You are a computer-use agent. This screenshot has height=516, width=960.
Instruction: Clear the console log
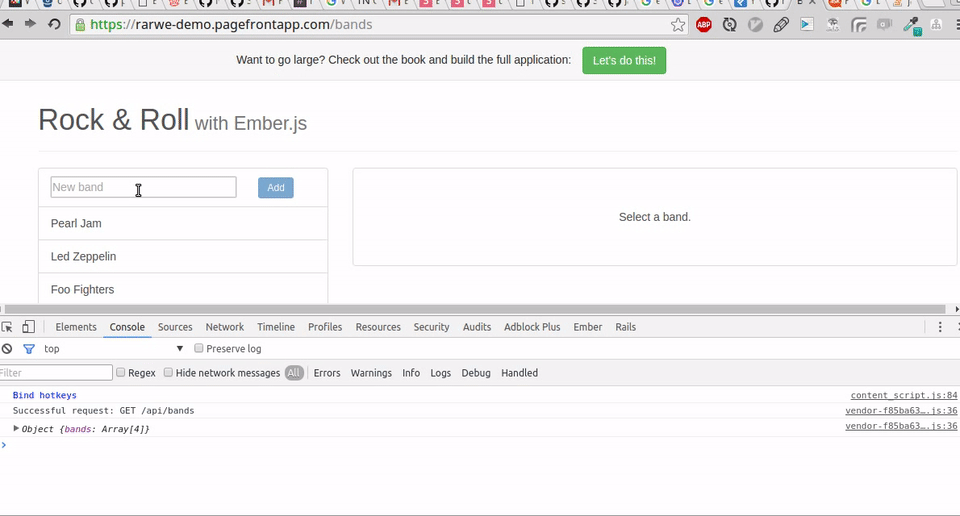click(x=7, y=348)
